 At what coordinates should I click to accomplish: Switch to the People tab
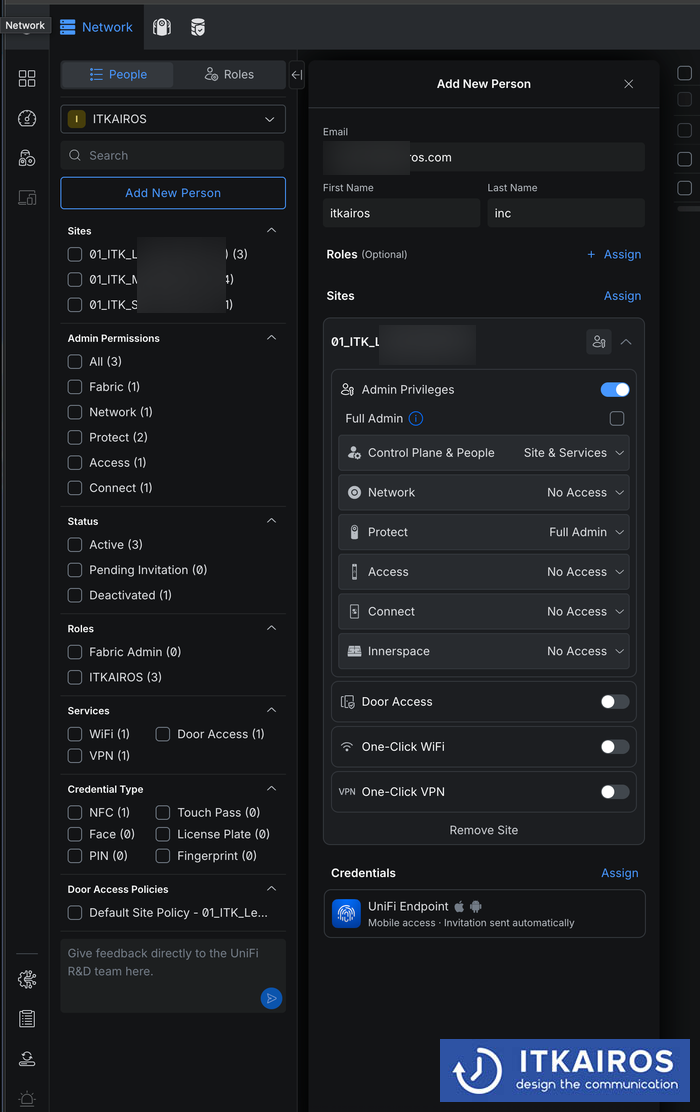118,74
